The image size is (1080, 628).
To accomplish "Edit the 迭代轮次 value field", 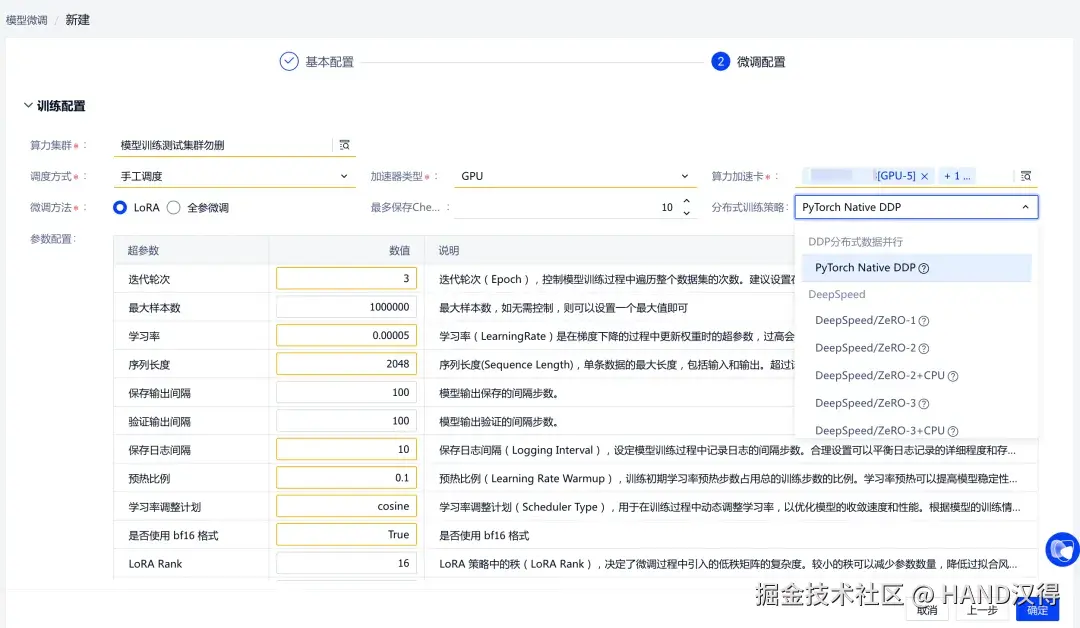I will pyautogui.click(x=346, y=278).
